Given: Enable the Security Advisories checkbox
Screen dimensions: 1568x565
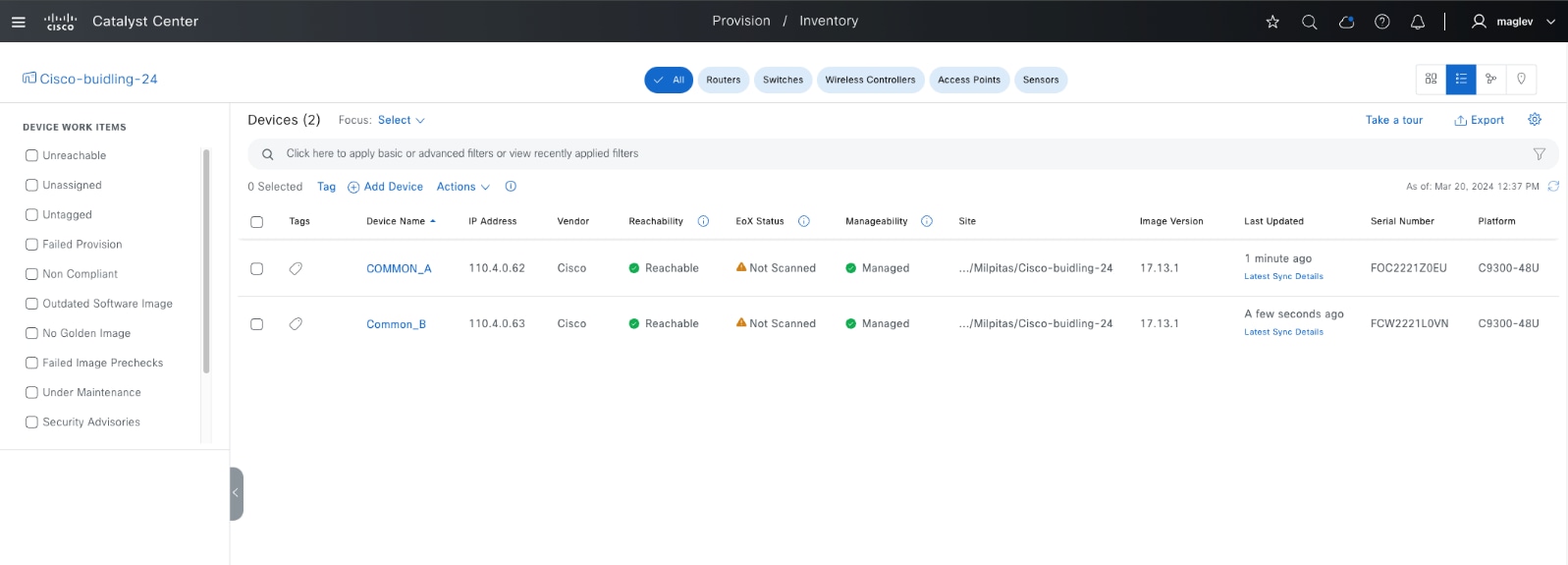Looking at the screenshot, I should [x=31, y=422].
